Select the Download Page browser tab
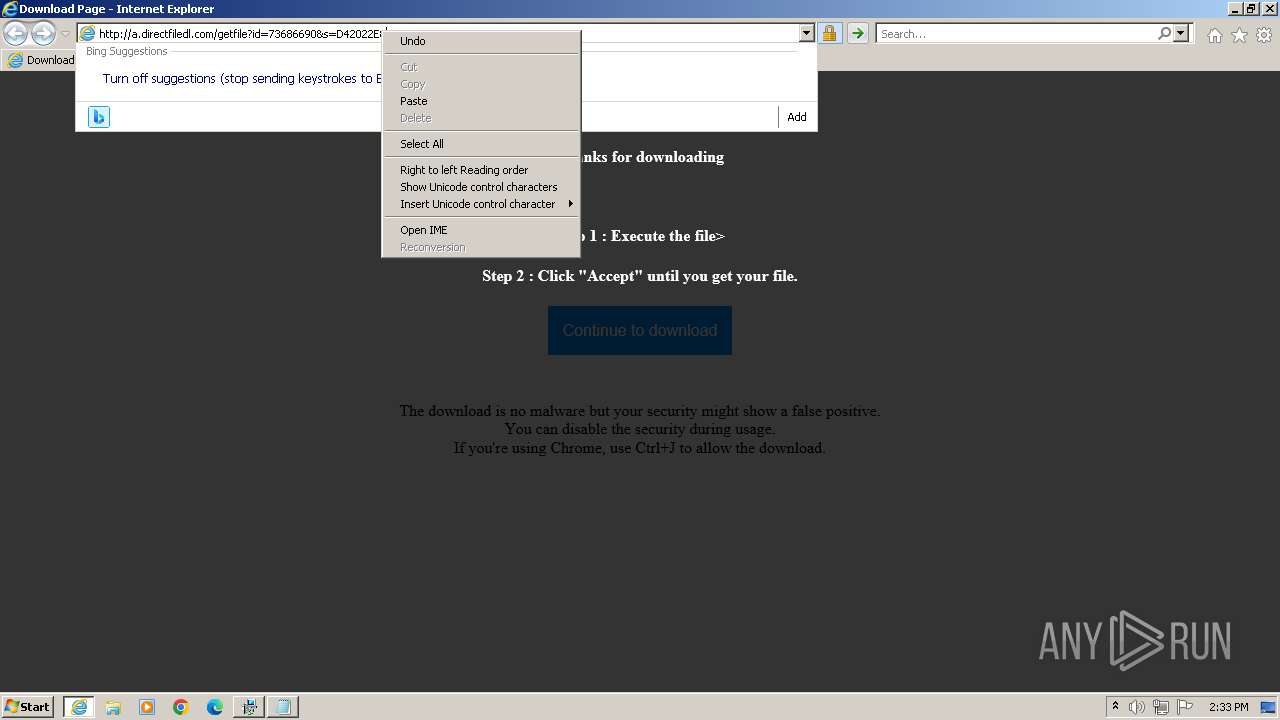The height and width of the screenshot is (720, 1280). coord(40,60)
